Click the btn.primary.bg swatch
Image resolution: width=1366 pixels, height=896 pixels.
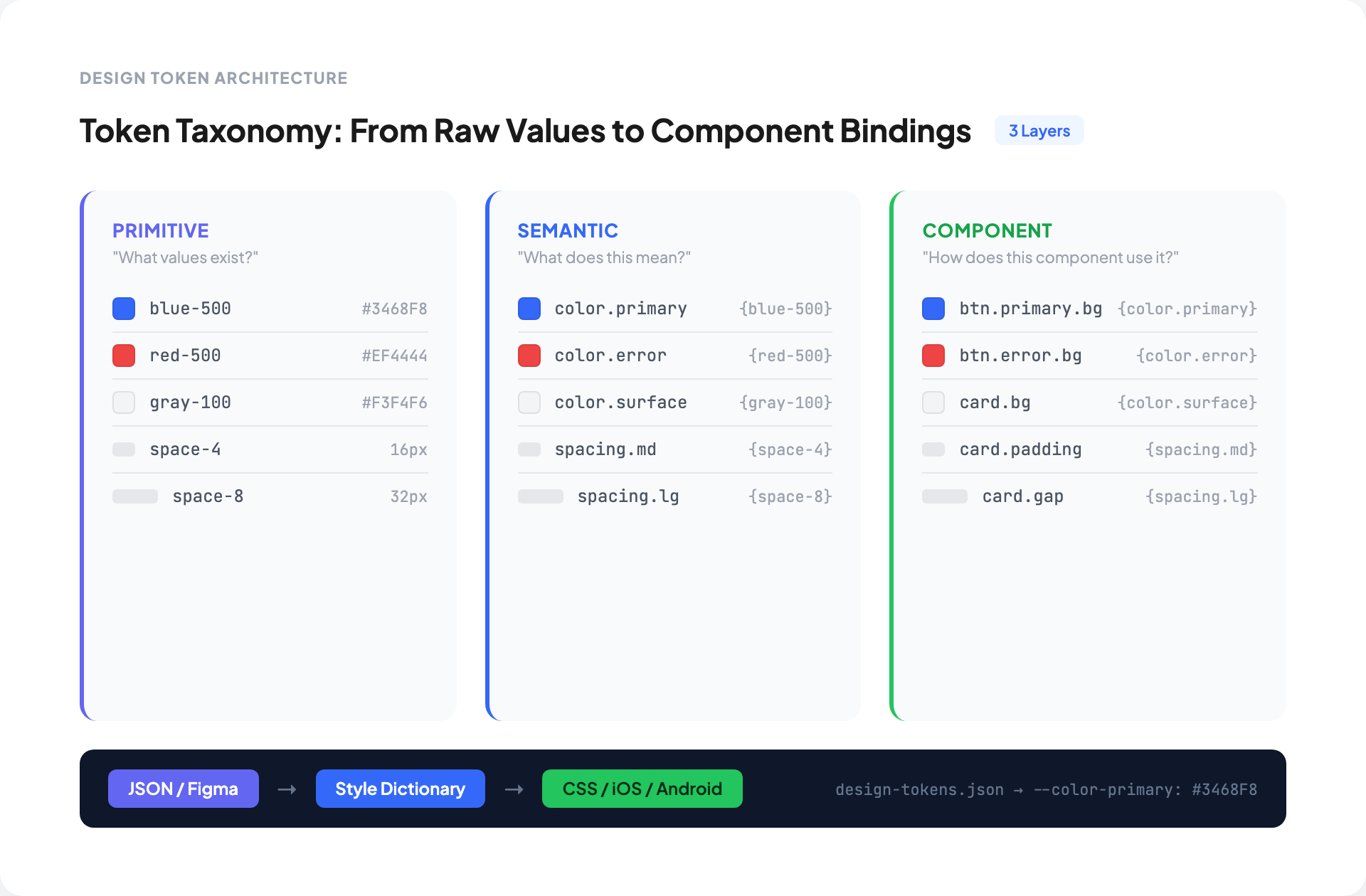pyautogui.click(x=933, y=309)
